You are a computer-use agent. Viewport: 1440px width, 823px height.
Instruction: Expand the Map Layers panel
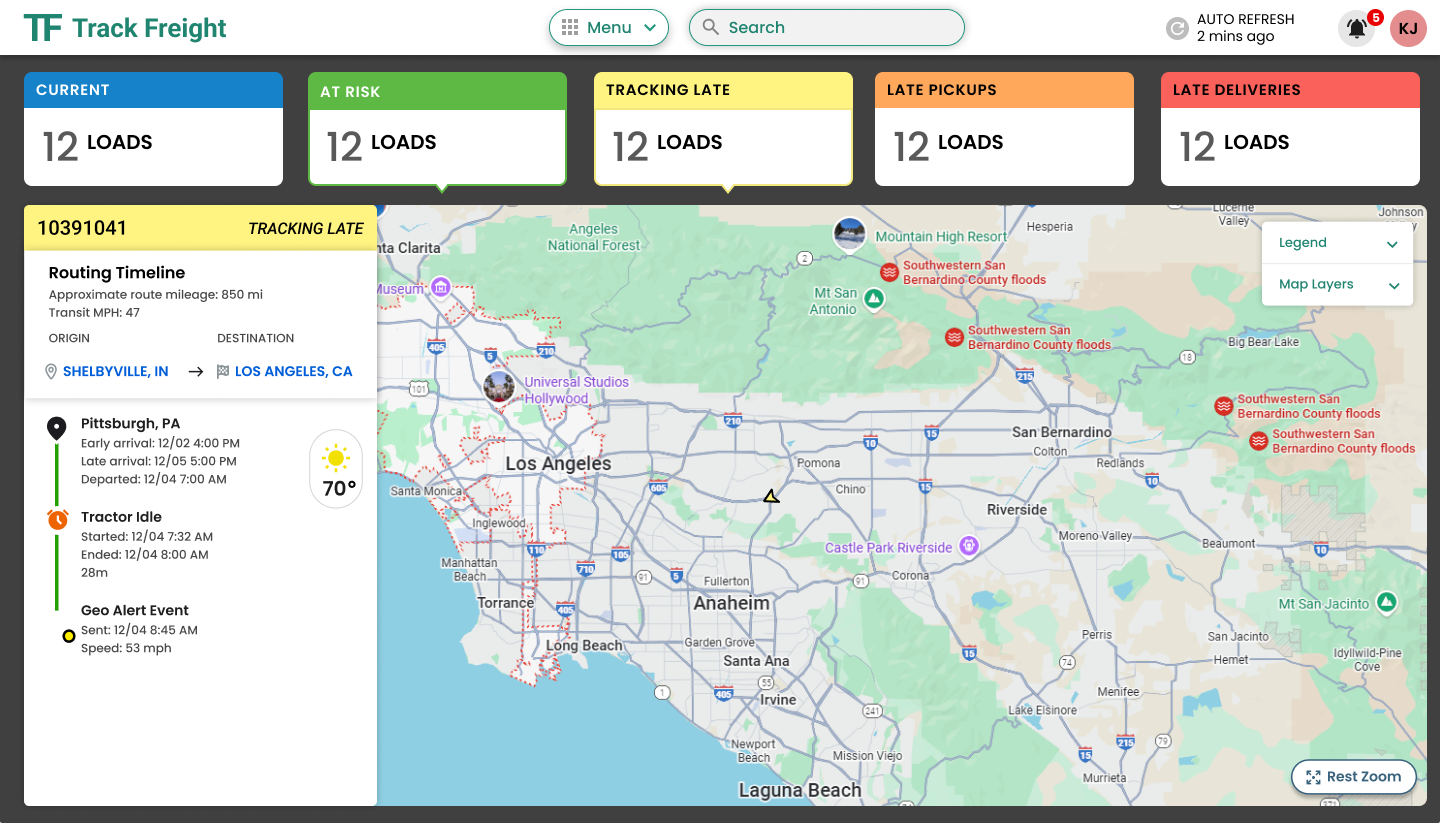[x=1337, y=285]
